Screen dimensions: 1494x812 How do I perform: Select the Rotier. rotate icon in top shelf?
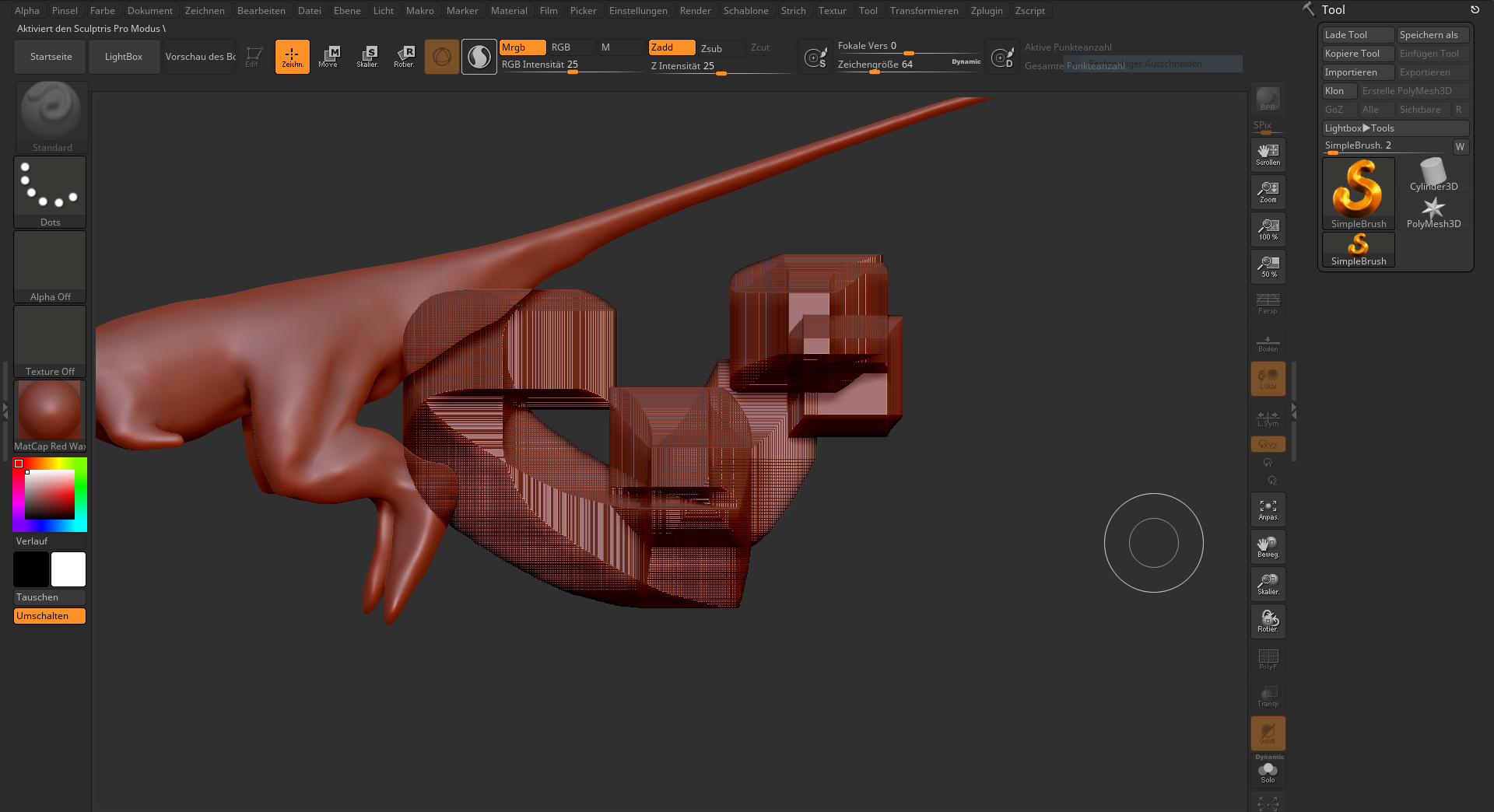coord(405,57)
